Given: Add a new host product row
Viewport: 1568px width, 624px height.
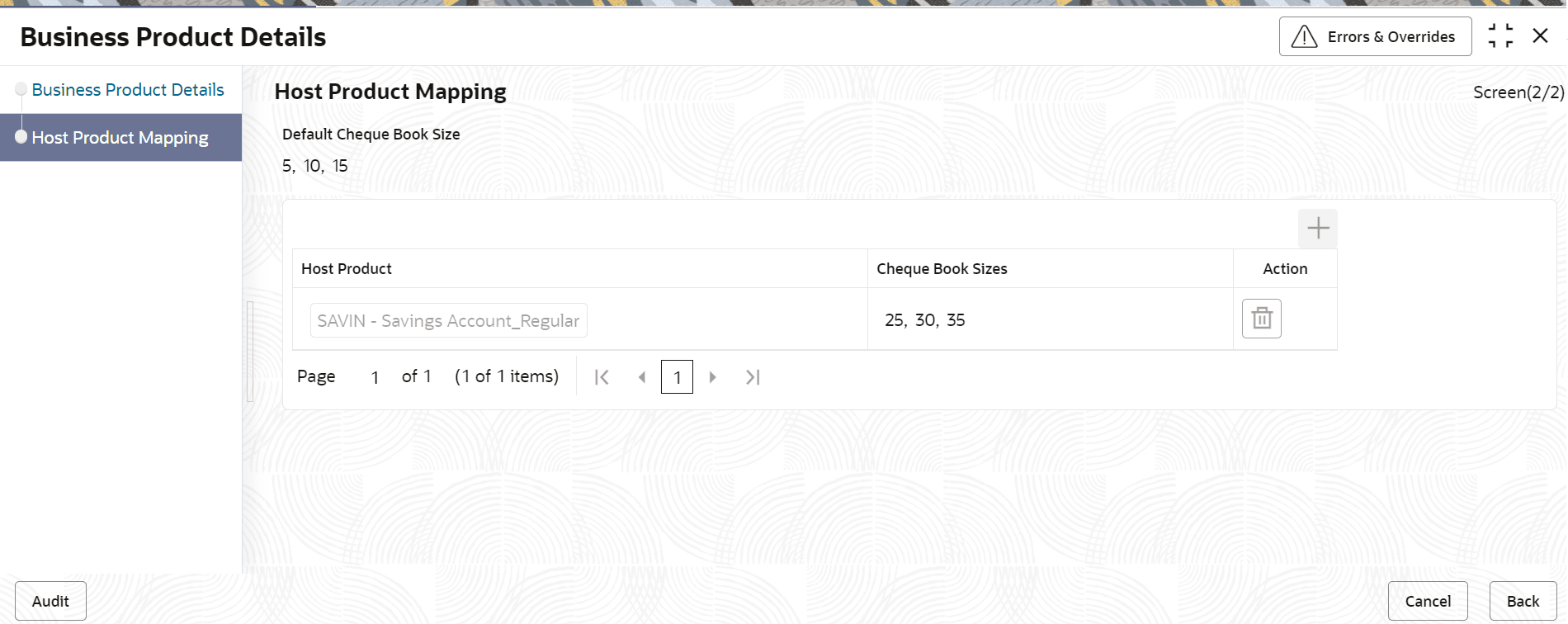Looking at the screenshot, I should tap(1317, 229).
